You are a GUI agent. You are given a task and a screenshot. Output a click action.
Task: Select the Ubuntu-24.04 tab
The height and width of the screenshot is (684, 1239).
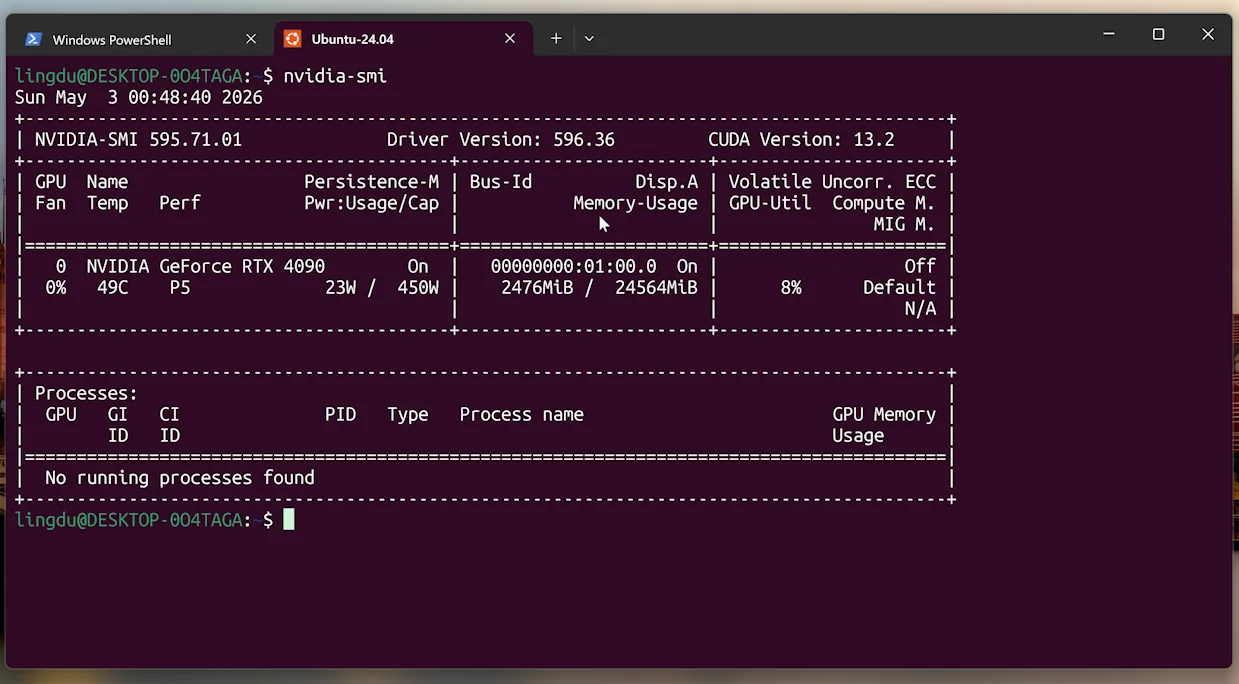(403, 39)
